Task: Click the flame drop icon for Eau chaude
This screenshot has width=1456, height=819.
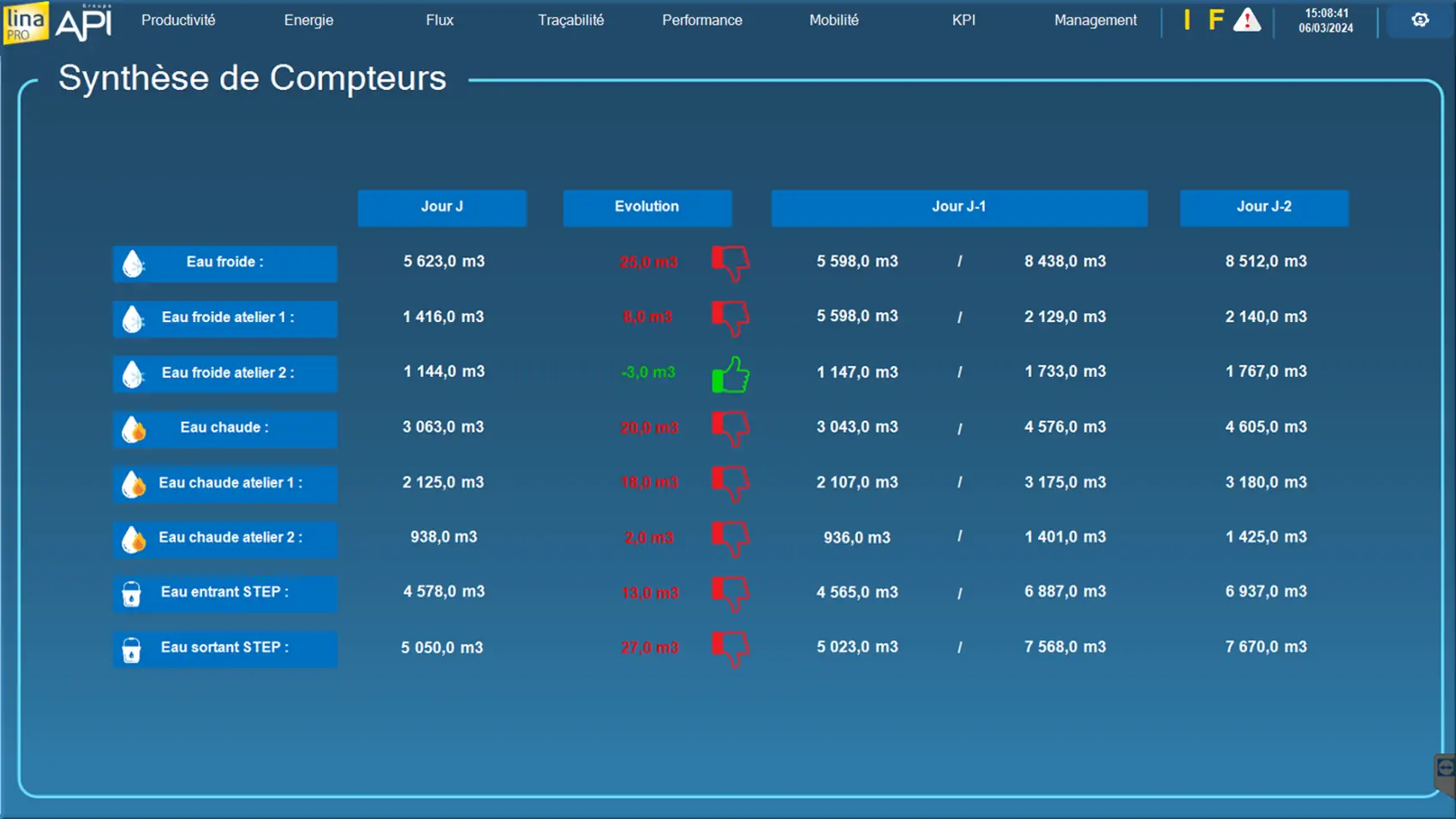Action: pyautogui.click(x=134, y=429)
